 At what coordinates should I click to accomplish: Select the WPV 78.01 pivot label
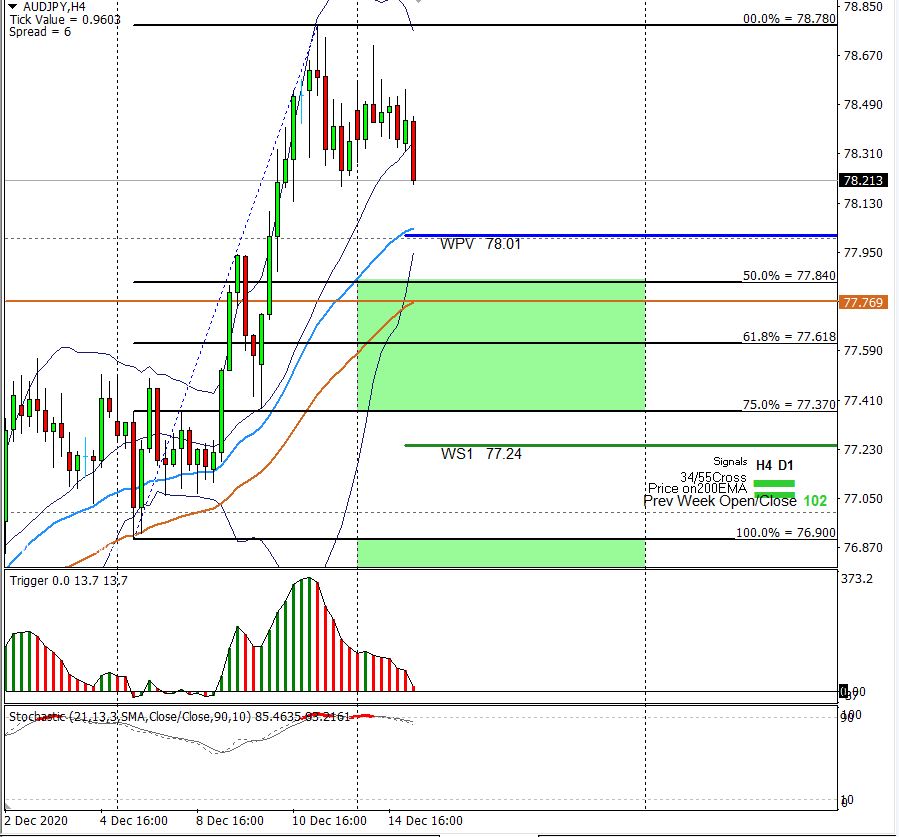480,244
